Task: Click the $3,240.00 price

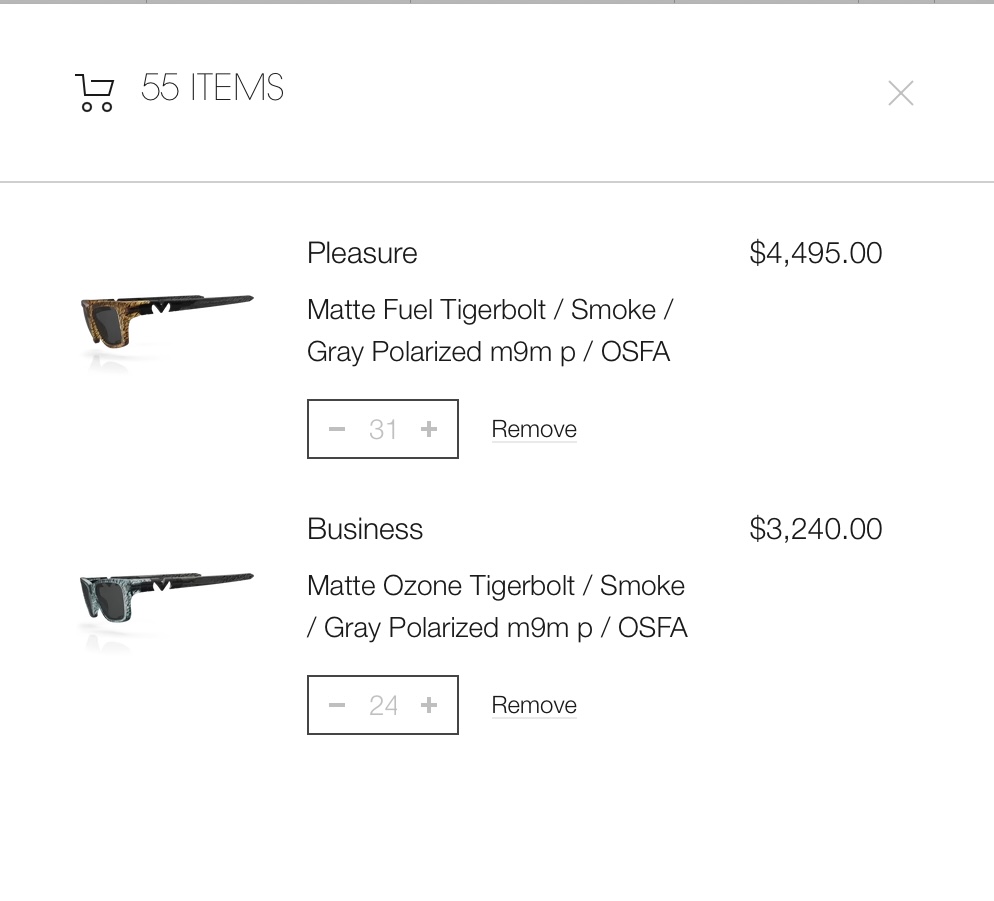Action: click(815, 529)
